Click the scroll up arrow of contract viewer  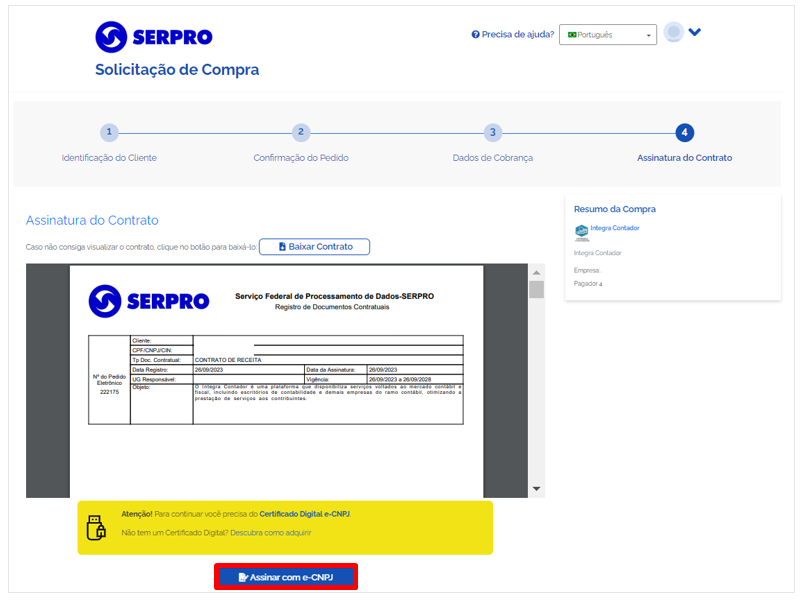click(x=536, y=273)
